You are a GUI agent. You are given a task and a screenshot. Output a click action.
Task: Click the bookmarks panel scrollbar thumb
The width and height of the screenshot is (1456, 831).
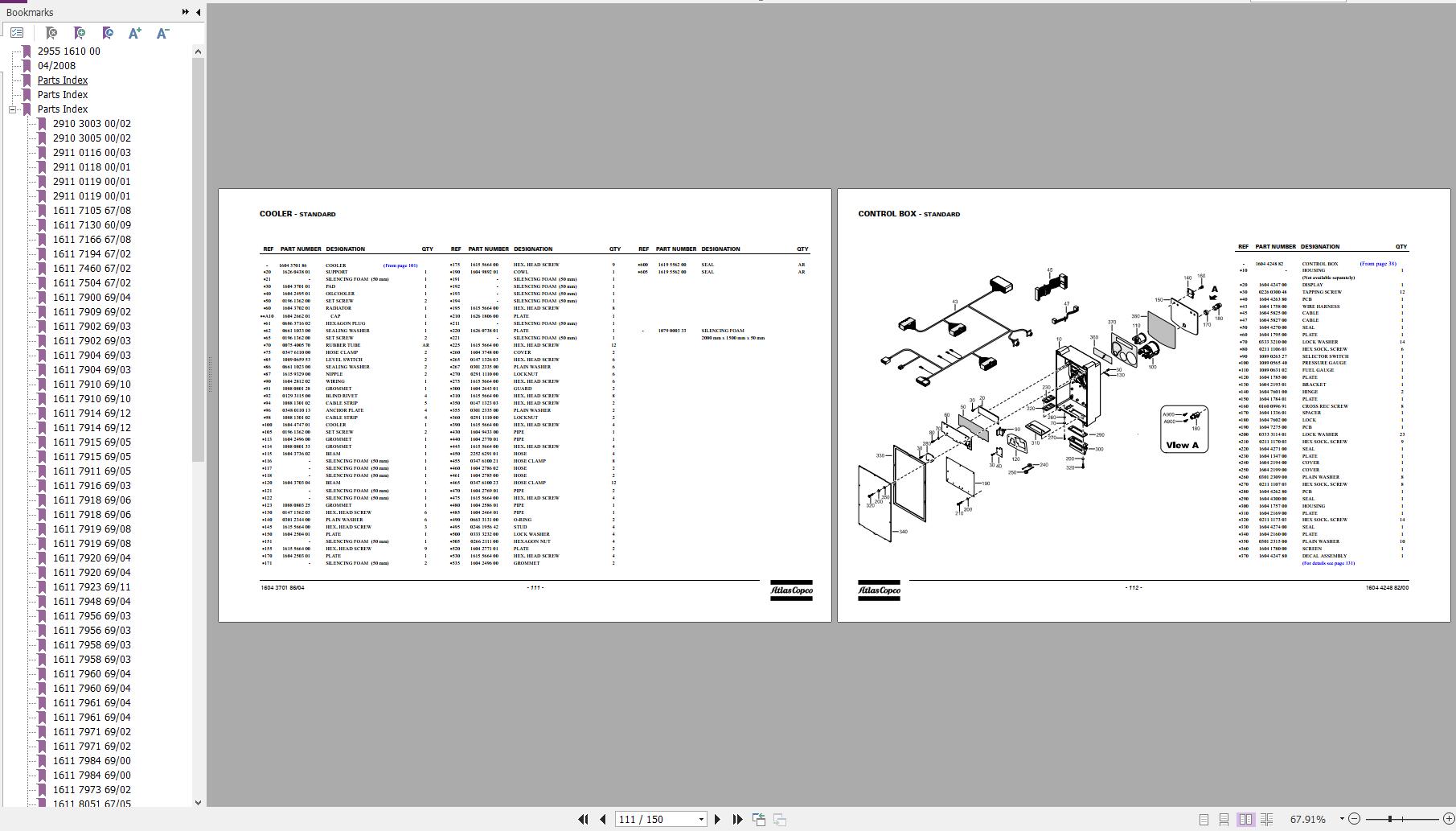click(x=199, y=260)
